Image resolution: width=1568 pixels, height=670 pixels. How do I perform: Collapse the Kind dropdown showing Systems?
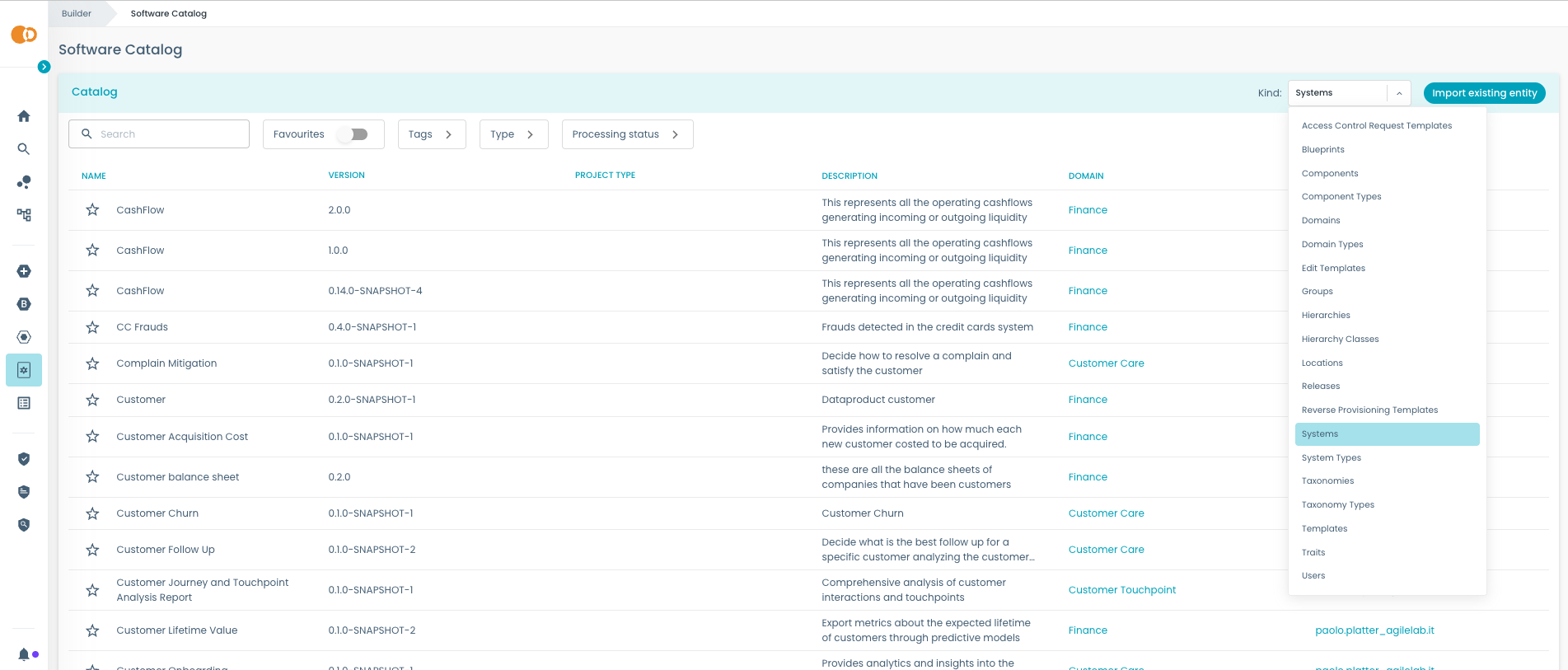(1398, 93)
